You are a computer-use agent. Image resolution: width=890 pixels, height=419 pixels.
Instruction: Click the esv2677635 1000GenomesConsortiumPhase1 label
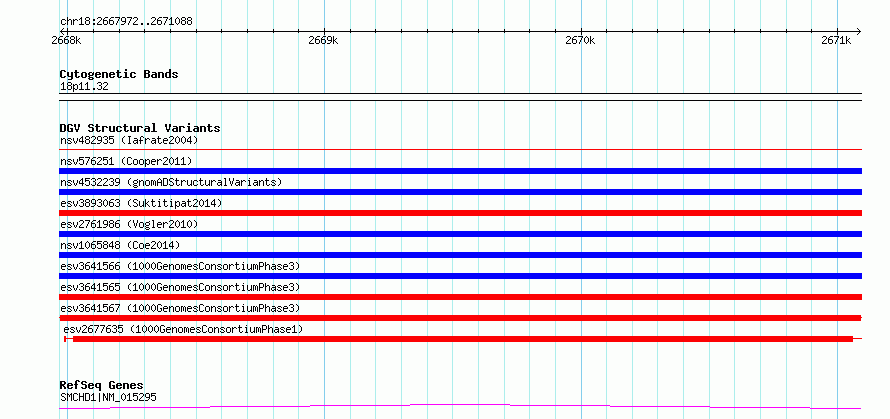(183, 329)
